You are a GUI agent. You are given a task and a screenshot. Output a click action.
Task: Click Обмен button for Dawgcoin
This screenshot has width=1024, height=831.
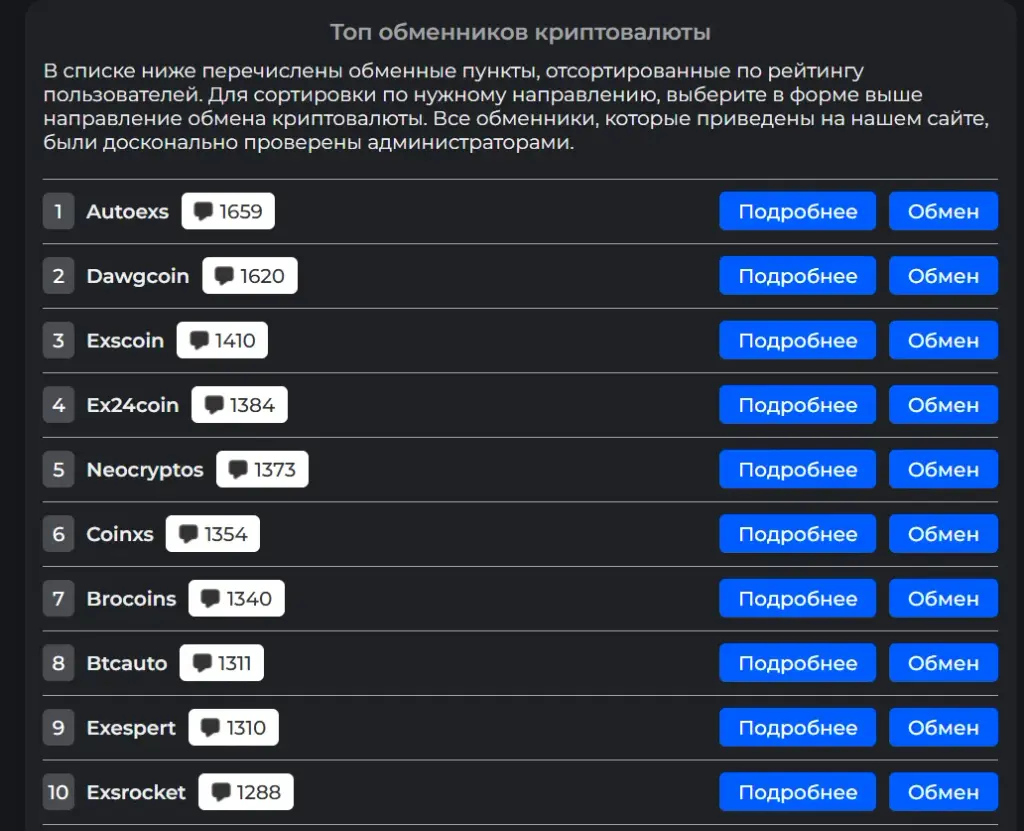click(943, 276)
